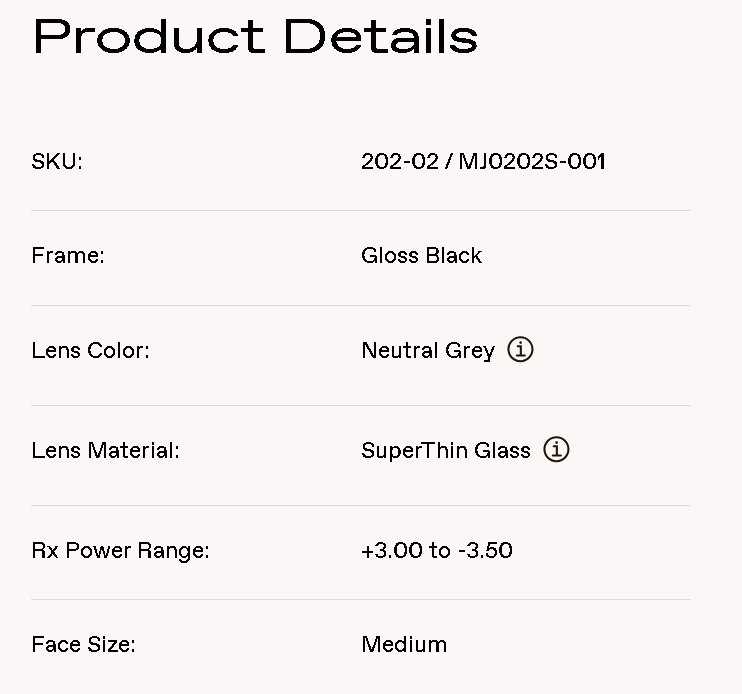Click the "MJ0202S-001" SKU code
This screenshot has width=742, height=694.
(x=532, y=161)
